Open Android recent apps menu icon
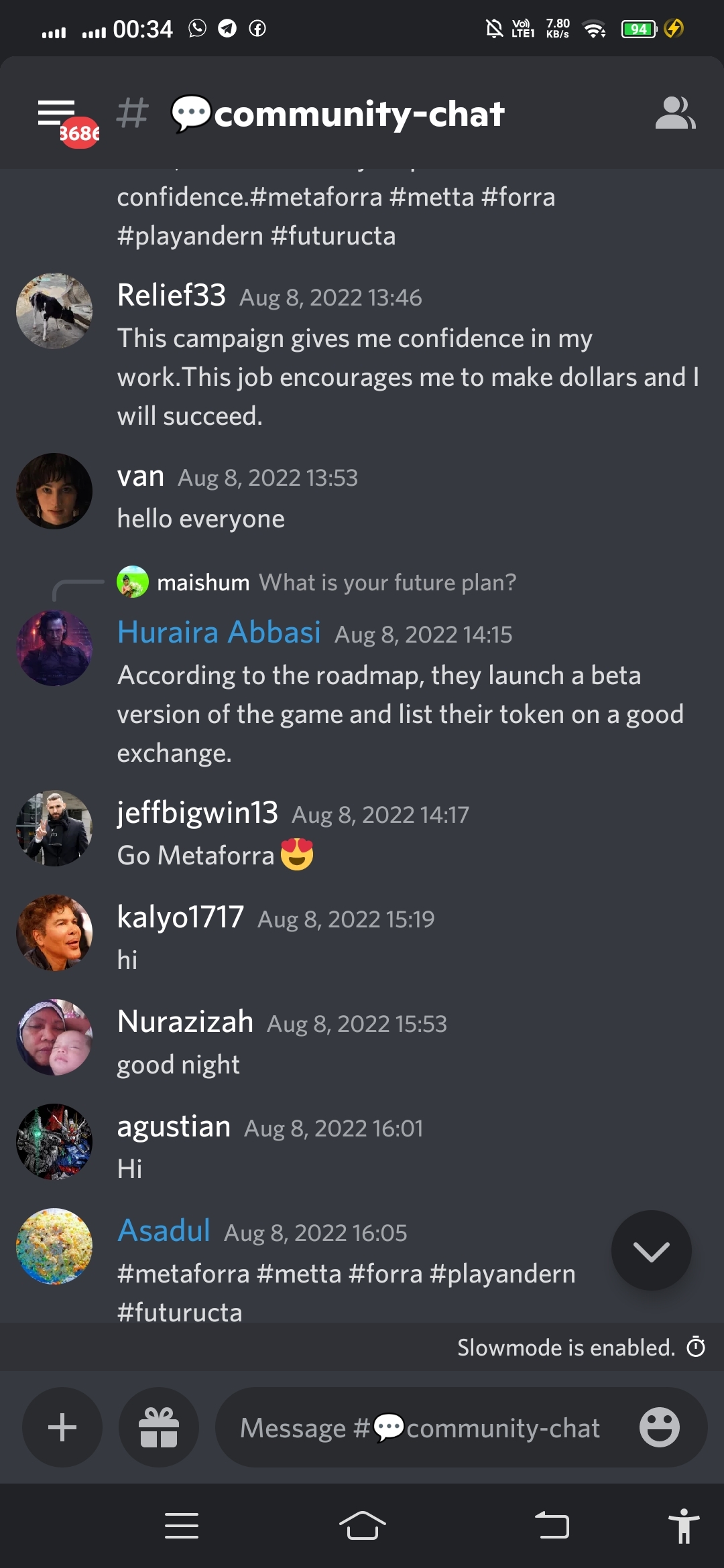 point(182,1526)
